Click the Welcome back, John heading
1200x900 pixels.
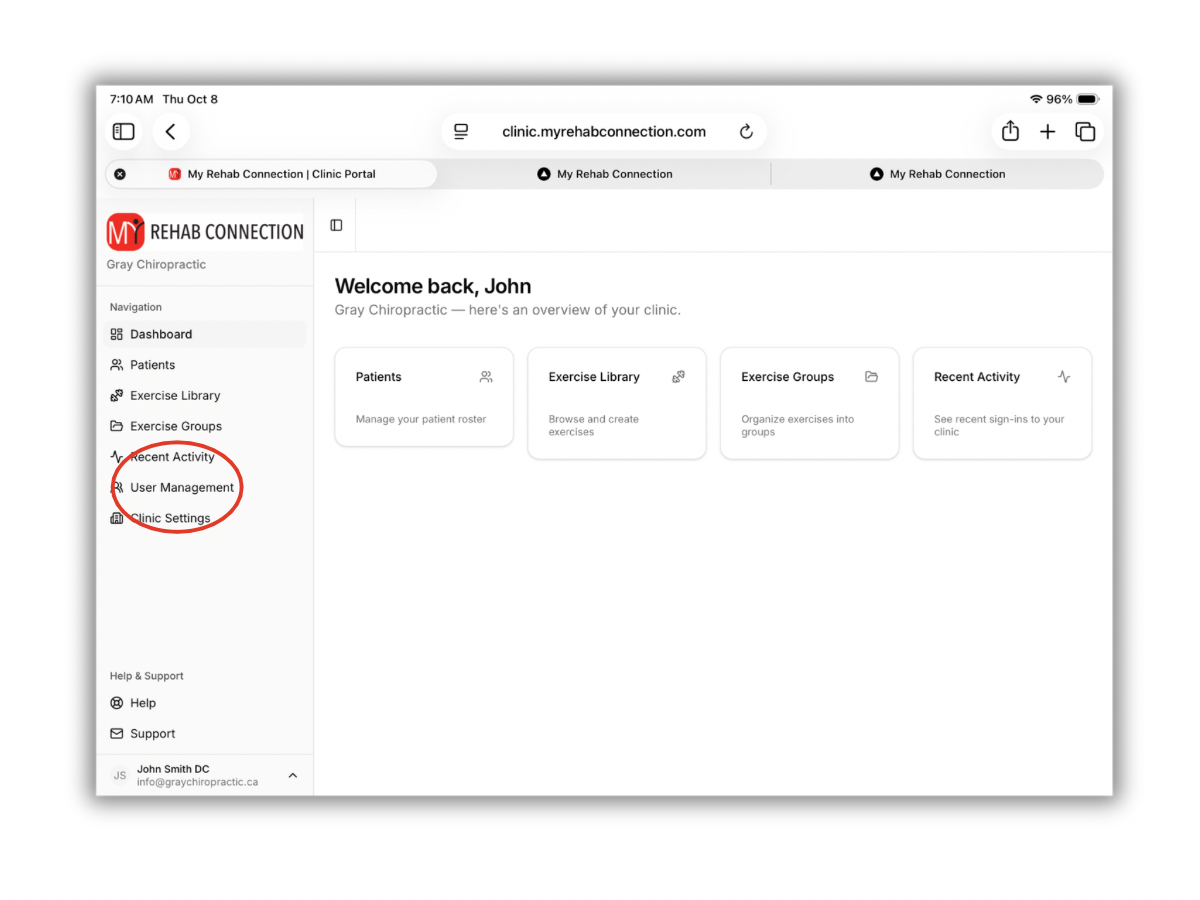pyautogui.click(x=433, y=287)
